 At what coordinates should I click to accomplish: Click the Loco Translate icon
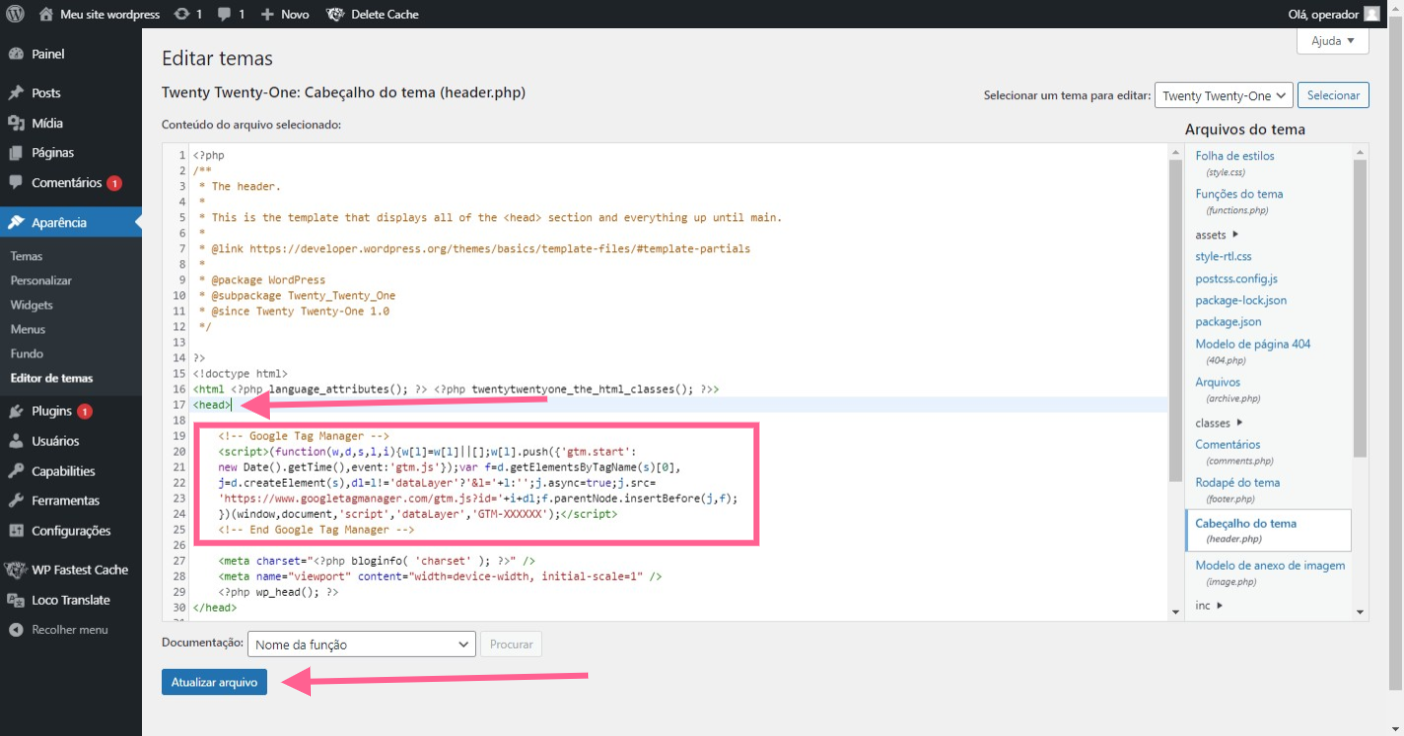pos(15,600)
